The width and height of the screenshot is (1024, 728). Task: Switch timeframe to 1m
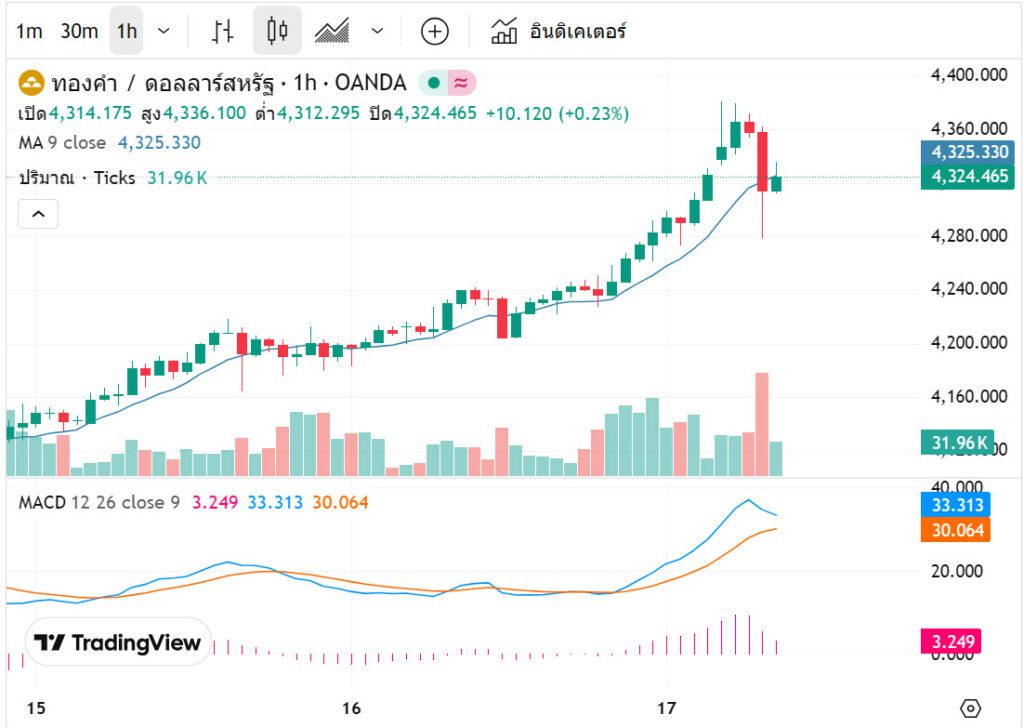pyautogui.click(x=29, y=31)
